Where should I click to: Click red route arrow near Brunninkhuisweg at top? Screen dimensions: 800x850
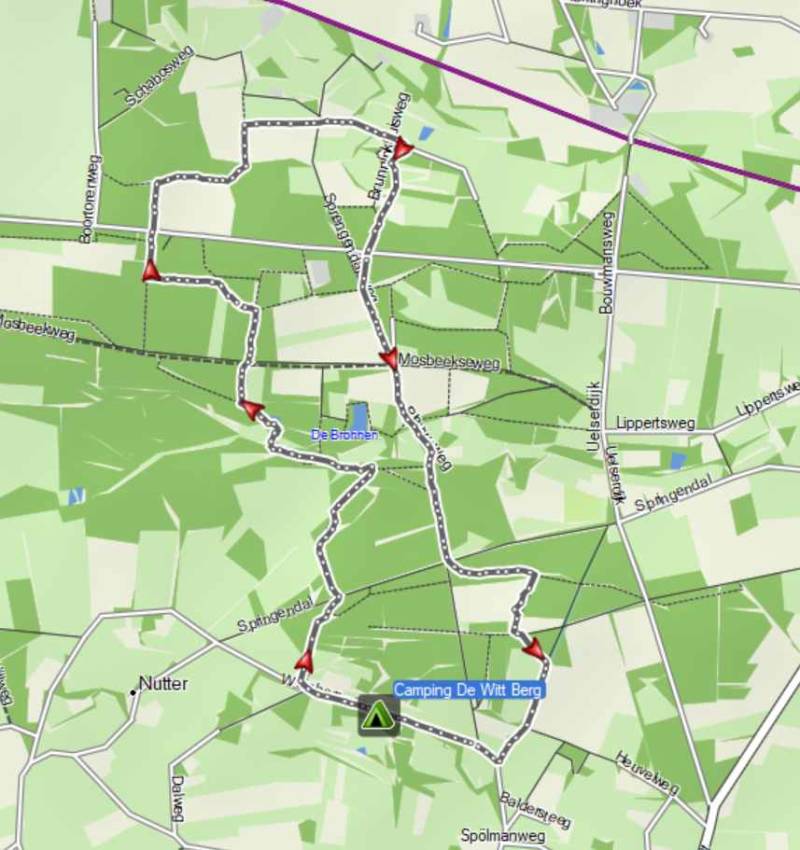[402, 147]
